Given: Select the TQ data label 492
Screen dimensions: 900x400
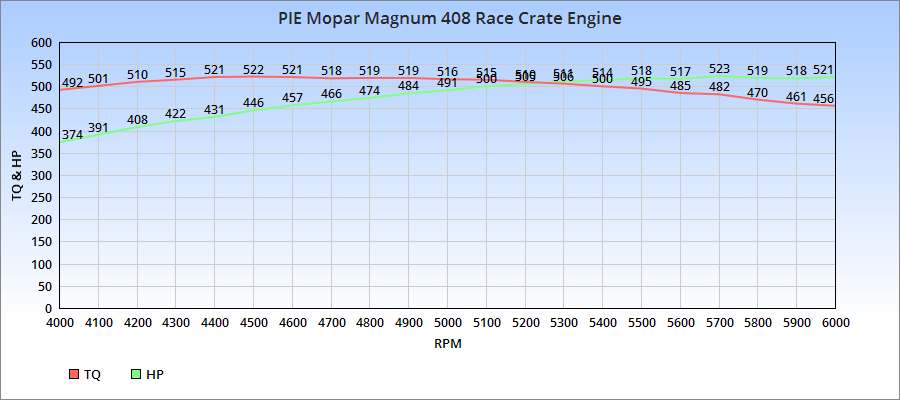Looking at the screenshot, I should tap(72, 83).
